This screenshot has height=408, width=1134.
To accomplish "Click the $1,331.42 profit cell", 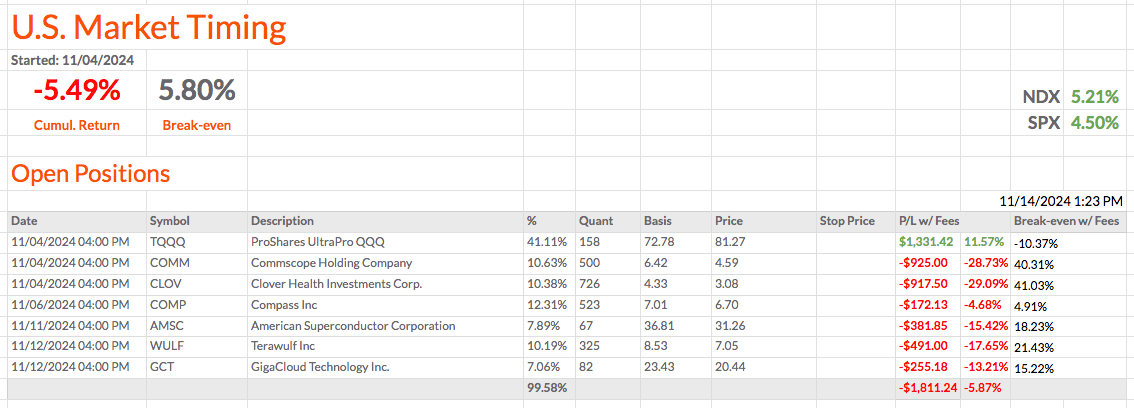I will pos(925,242).
